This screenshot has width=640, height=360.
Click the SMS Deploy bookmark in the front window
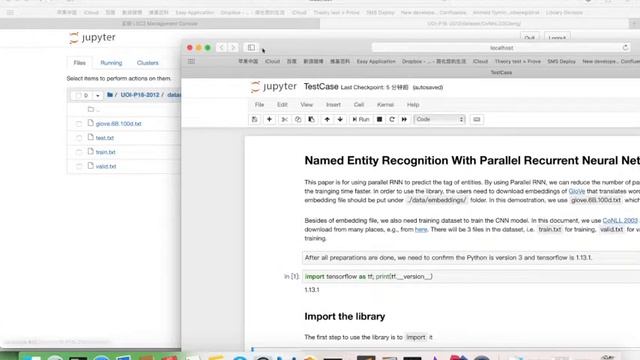tap(561, 61)
